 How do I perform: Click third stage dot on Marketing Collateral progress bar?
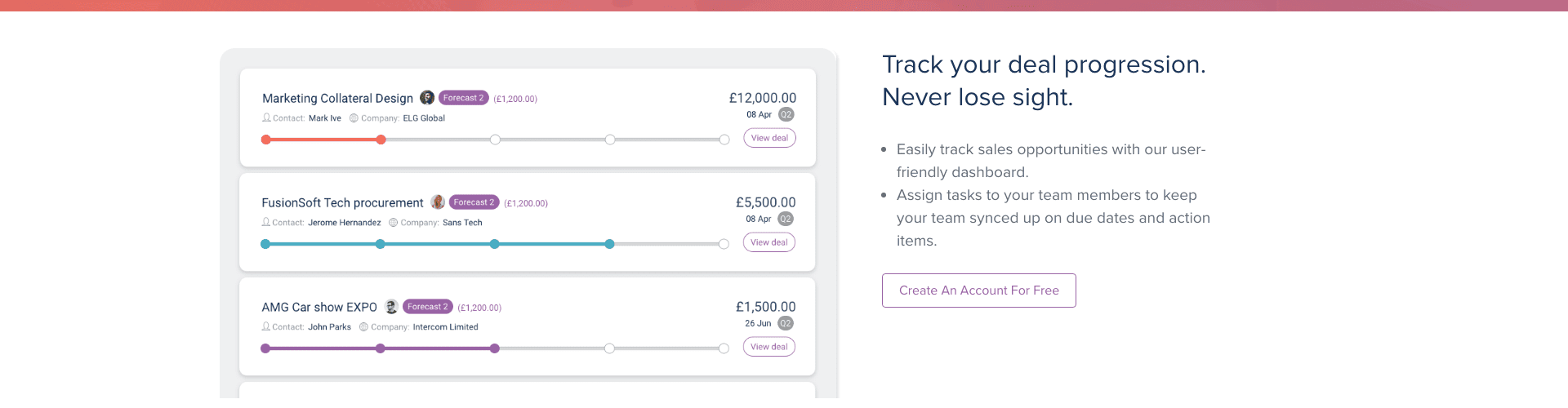tap(495, 140)
